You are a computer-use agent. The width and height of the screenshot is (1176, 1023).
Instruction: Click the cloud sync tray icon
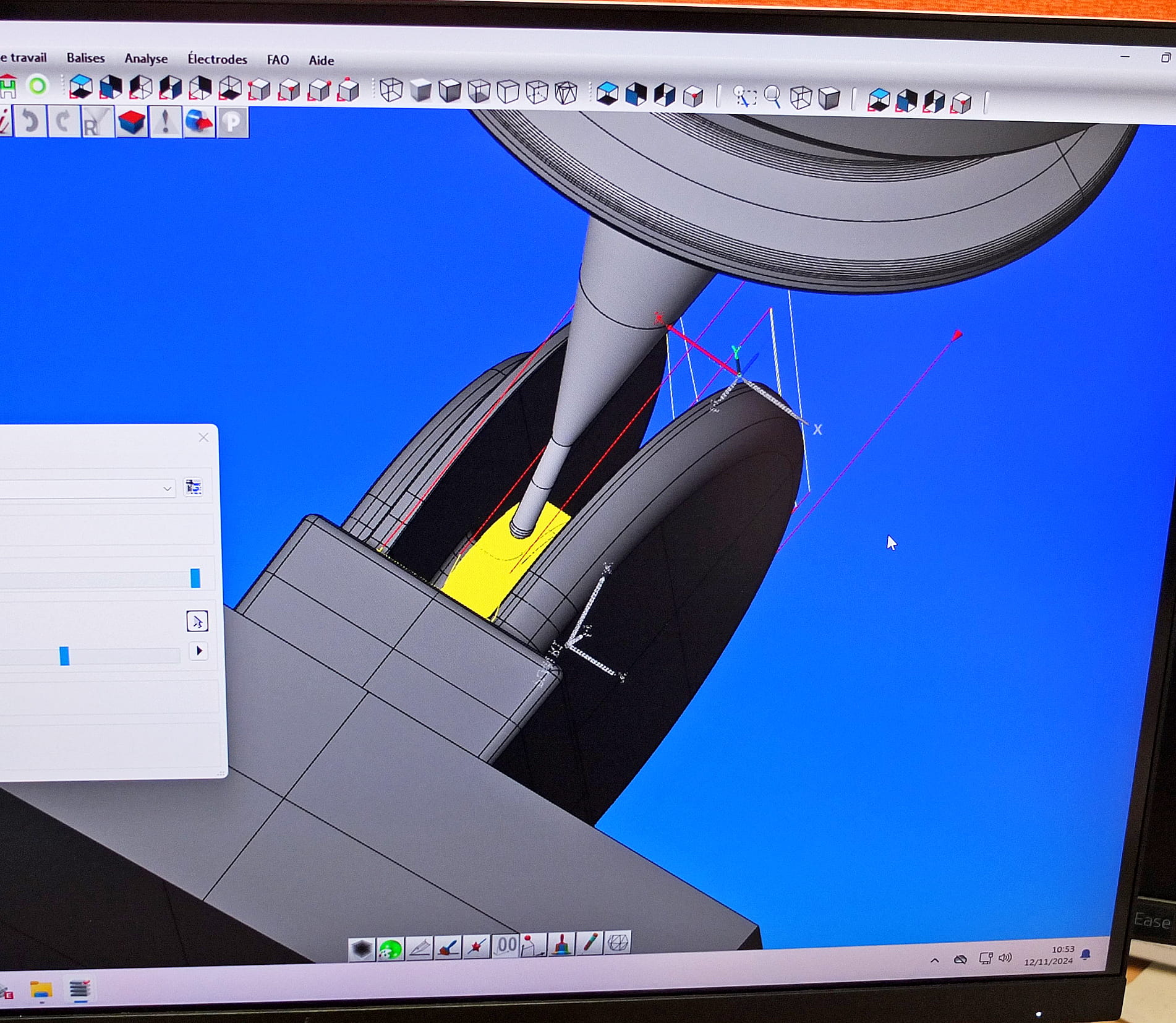960,959
